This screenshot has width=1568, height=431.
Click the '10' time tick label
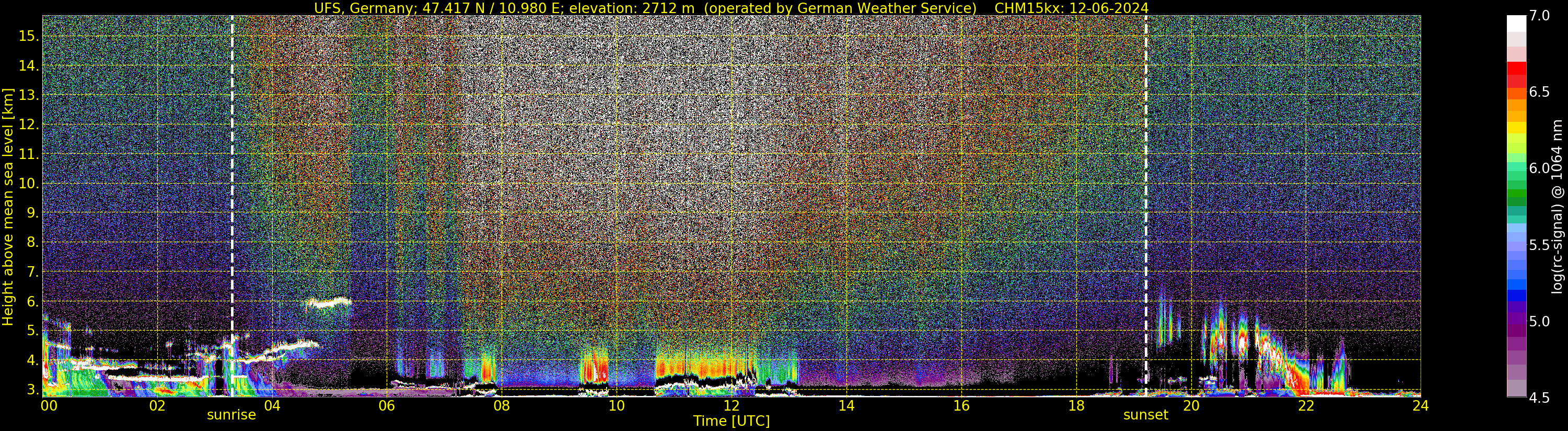(617, 406)
